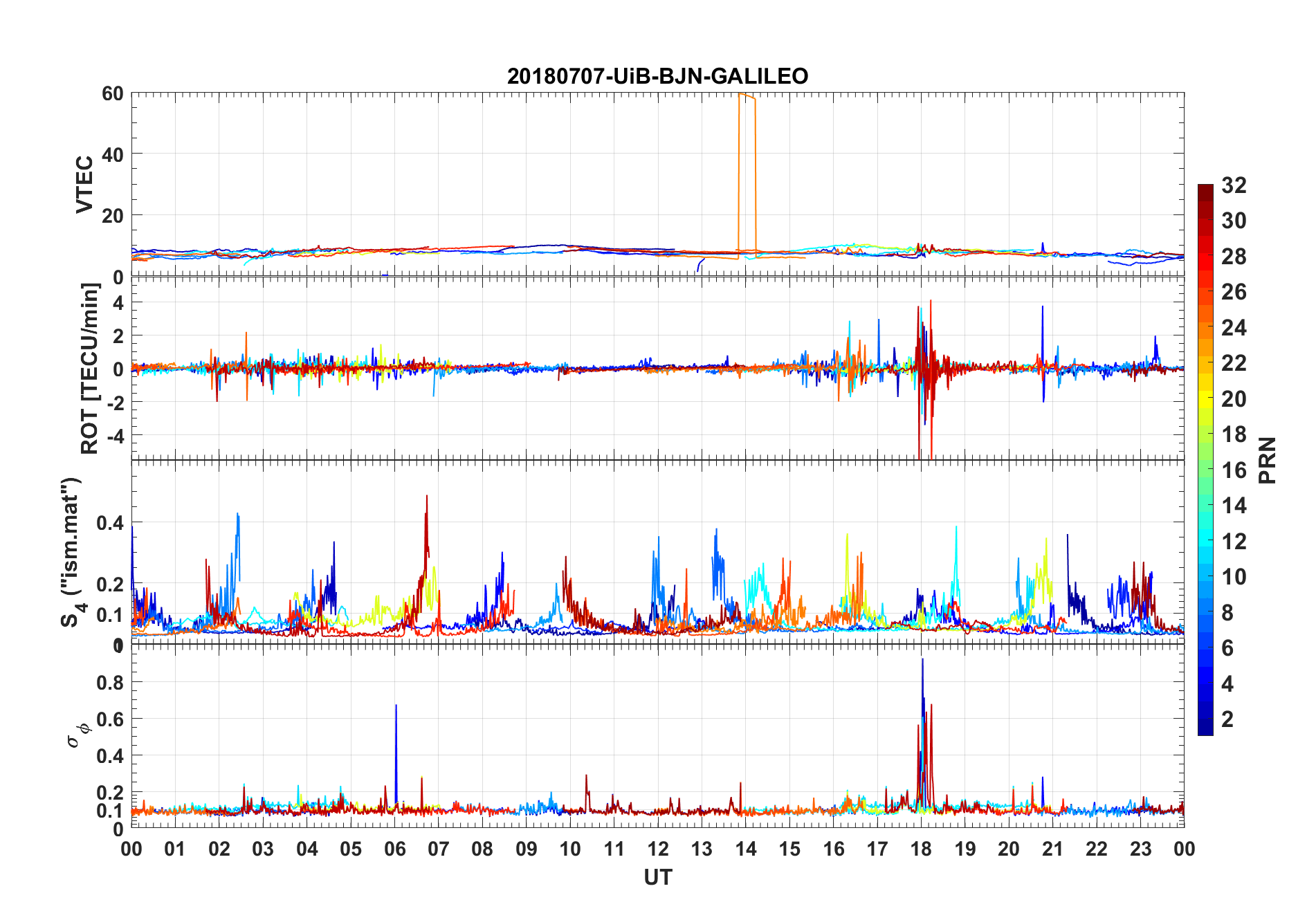Viewport: 1316px width, 920px height.
Task: Select the 14 hour tick on the UT axis
Action: pos(746,849)
